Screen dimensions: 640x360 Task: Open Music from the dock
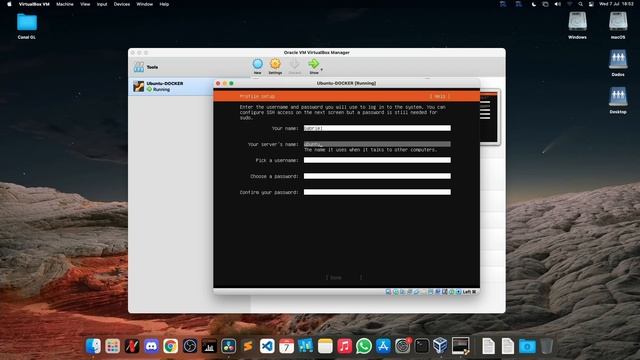coord(344,346)
